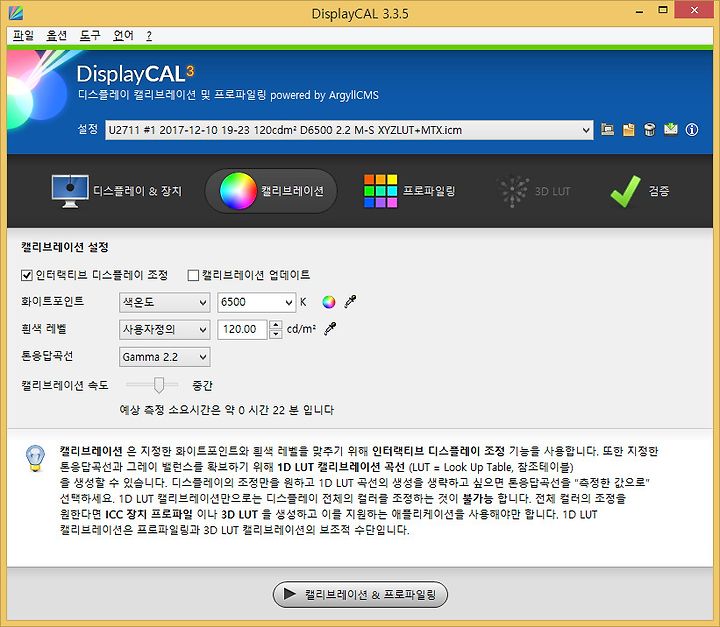Enable 캘리브레이션 업데이트 checkbox

[x=193, y=275]
